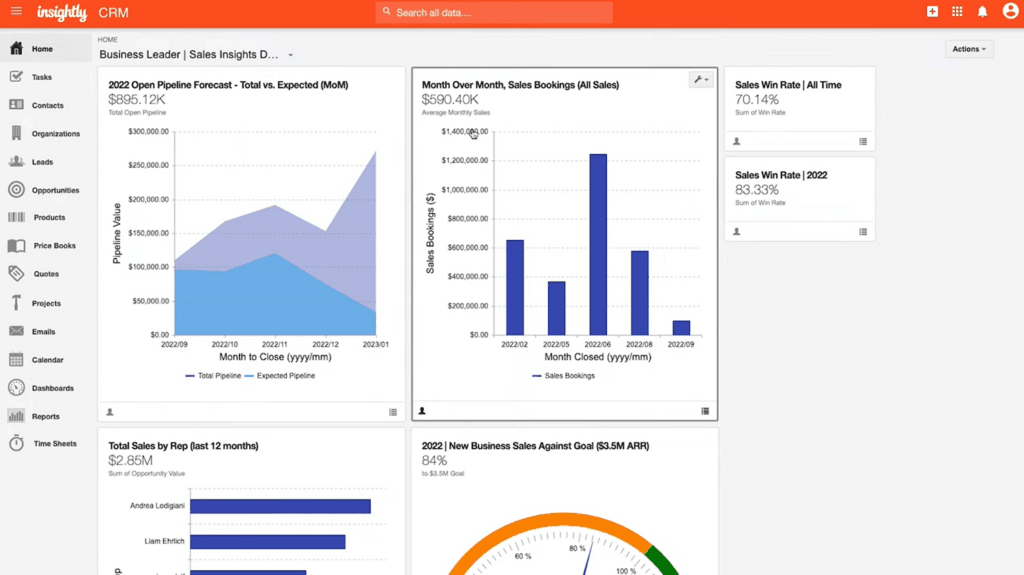Click Andrea Lodigiani's sales bar

coord(280,506)
